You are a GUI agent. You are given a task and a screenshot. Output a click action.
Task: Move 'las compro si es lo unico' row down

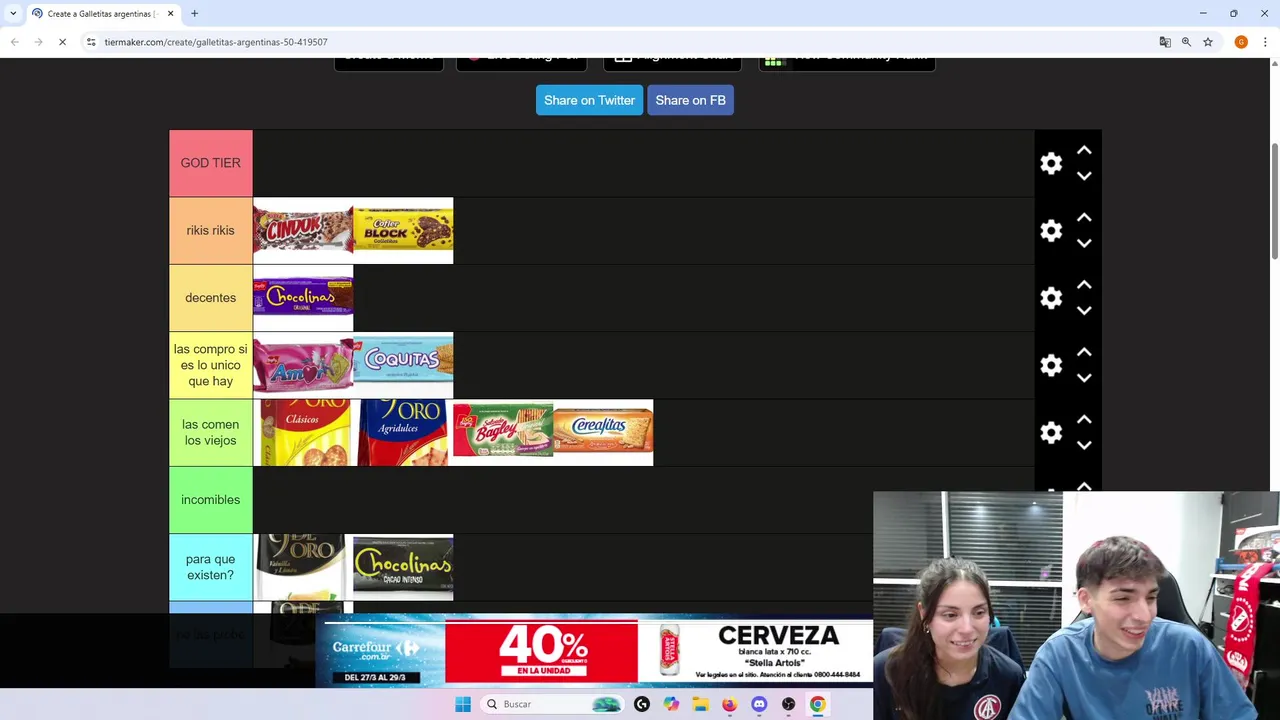pyautogui.click(x=1084, y=378)
